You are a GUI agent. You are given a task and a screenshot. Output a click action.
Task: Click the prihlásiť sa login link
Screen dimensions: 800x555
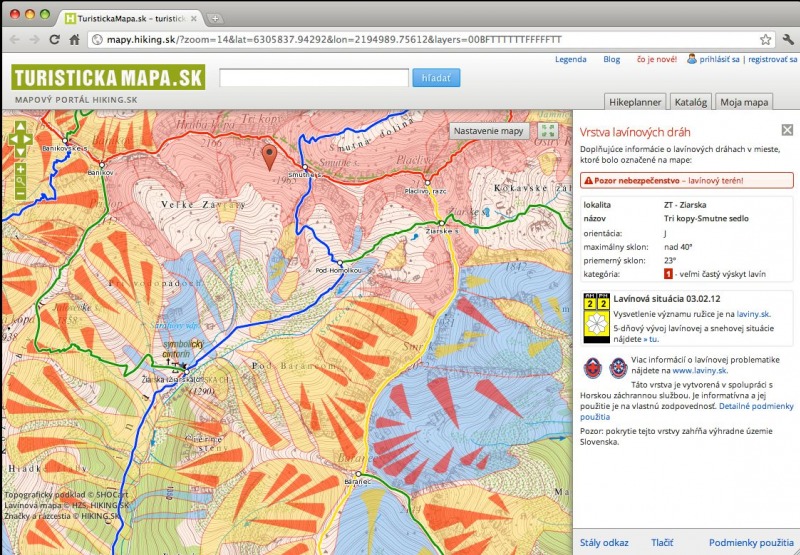point(720,59)
